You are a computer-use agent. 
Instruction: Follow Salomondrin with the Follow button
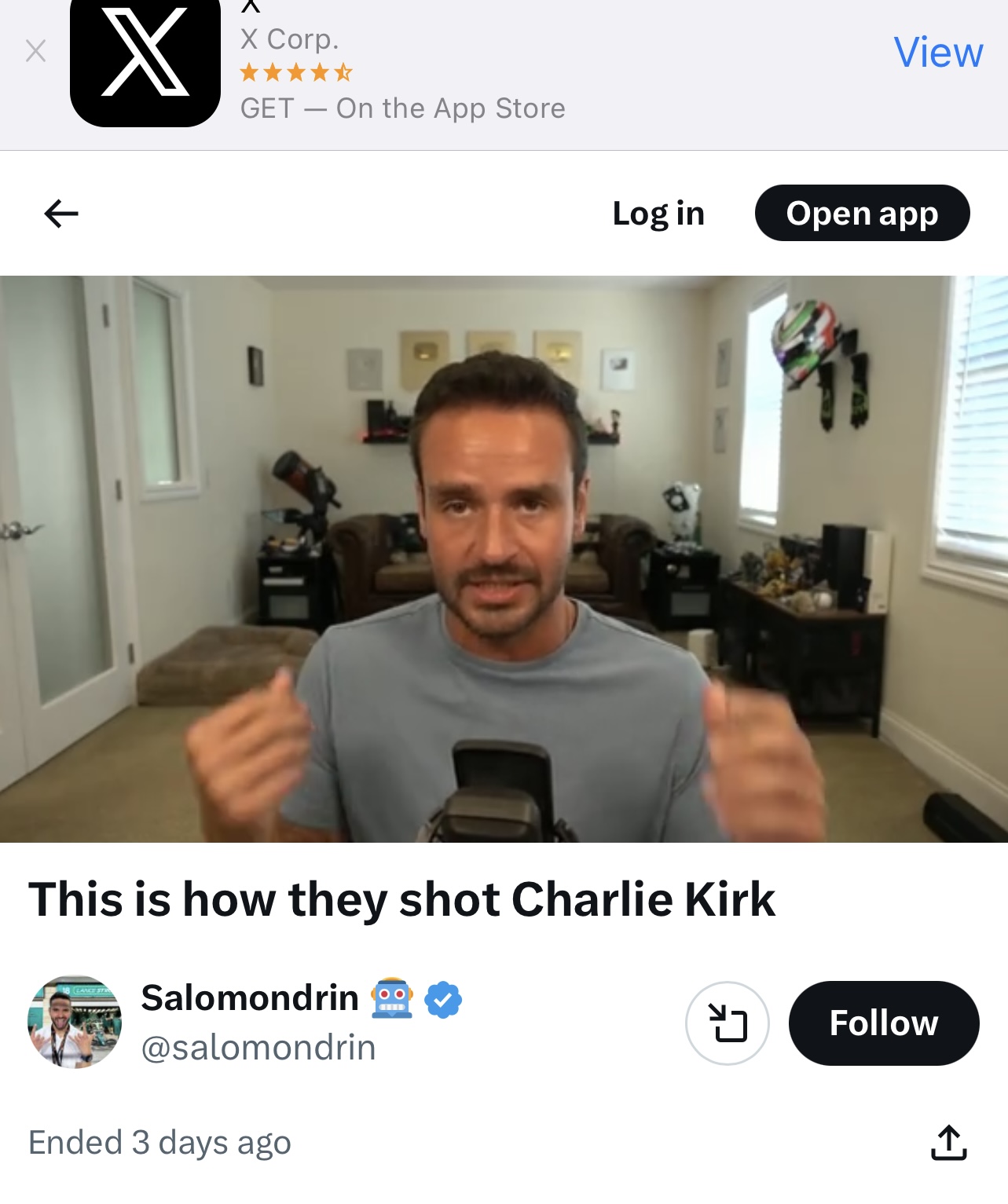pyautogui.click(x=884, y=1023)
